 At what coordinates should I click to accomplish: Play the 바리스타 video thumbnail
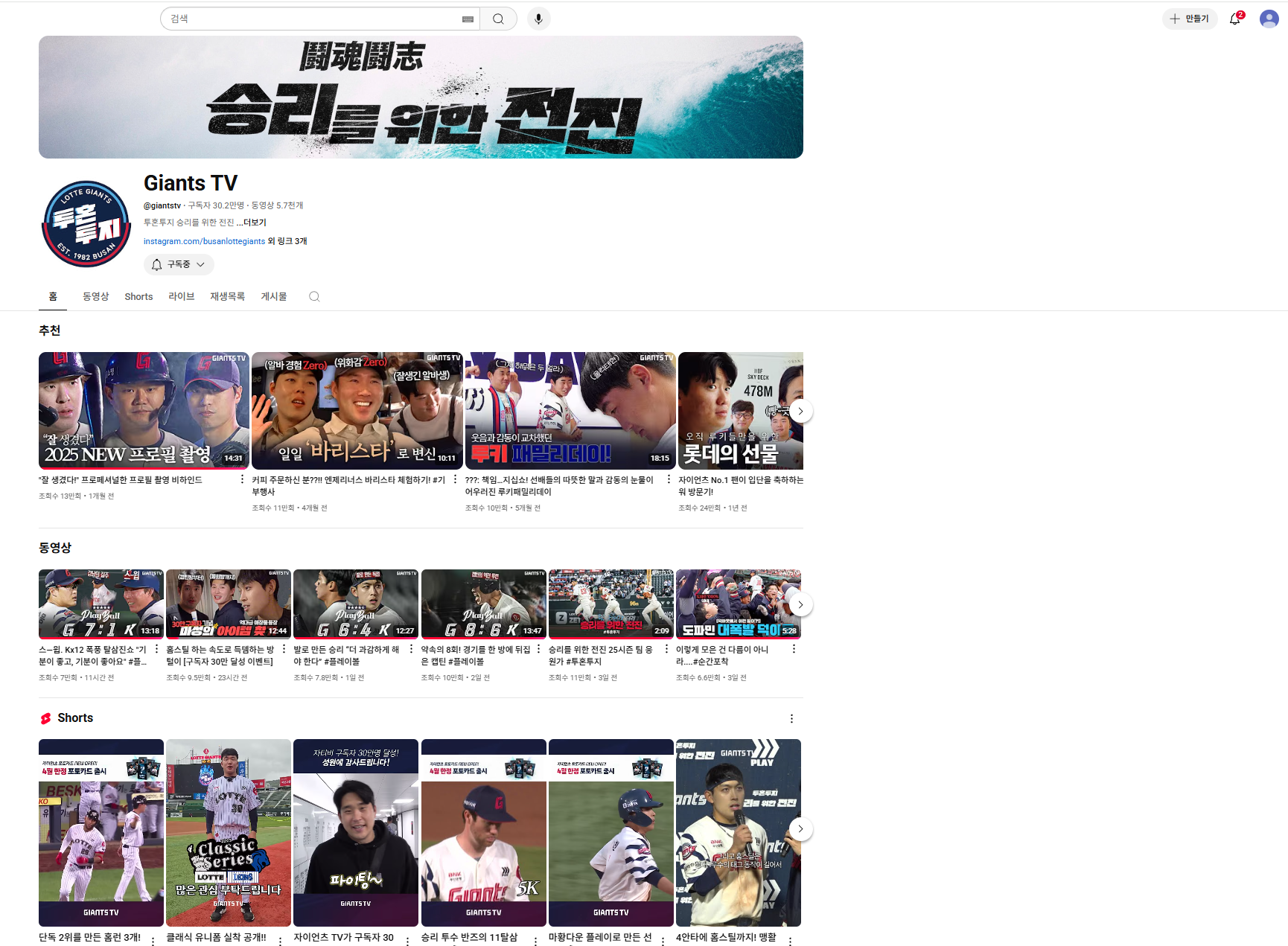pos(357,410)
